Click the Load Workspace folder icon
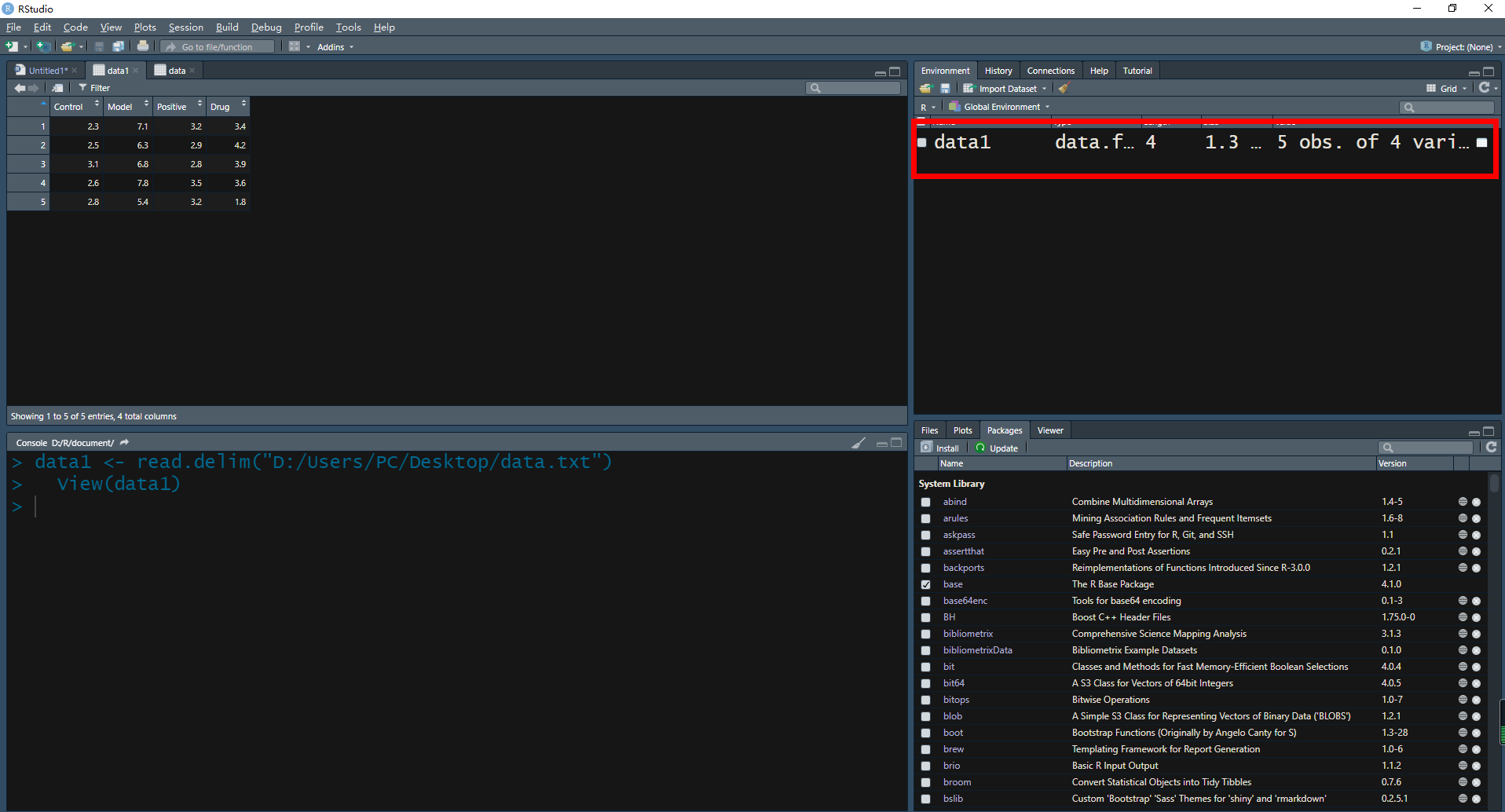Viewport: 1505px width, 812px height. click(x=926, y=89)
